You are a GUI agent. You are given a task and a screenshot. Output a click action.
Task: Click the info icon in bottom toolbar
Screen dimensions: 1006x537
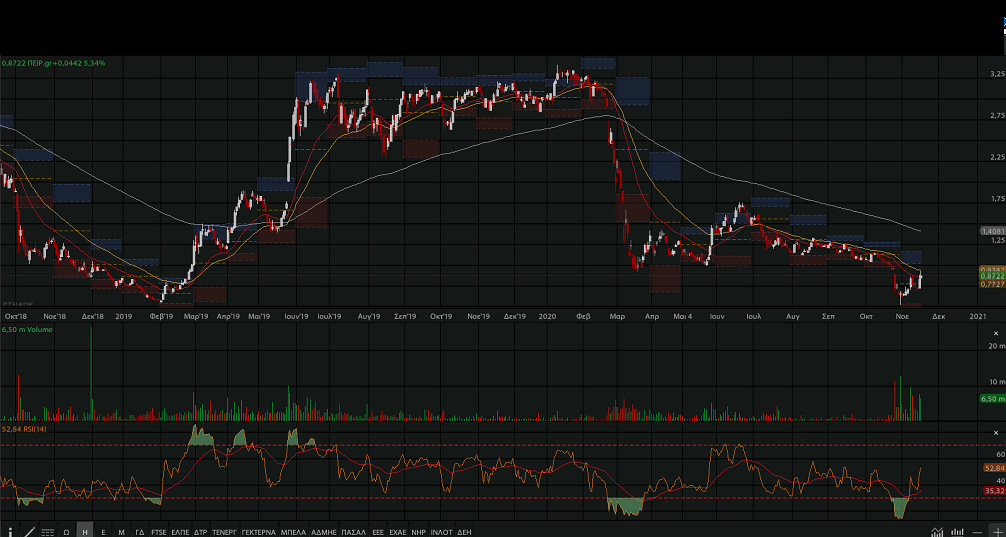(x=10, y=531)
